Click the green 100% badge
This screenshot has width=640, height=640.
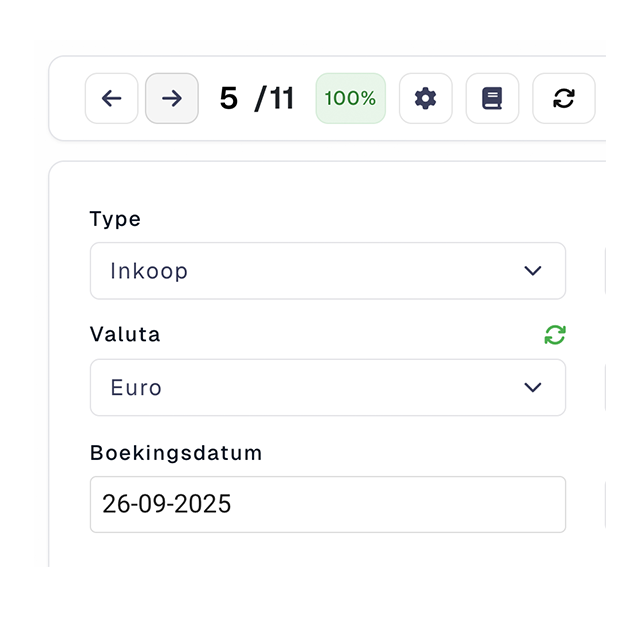[351, 98]
